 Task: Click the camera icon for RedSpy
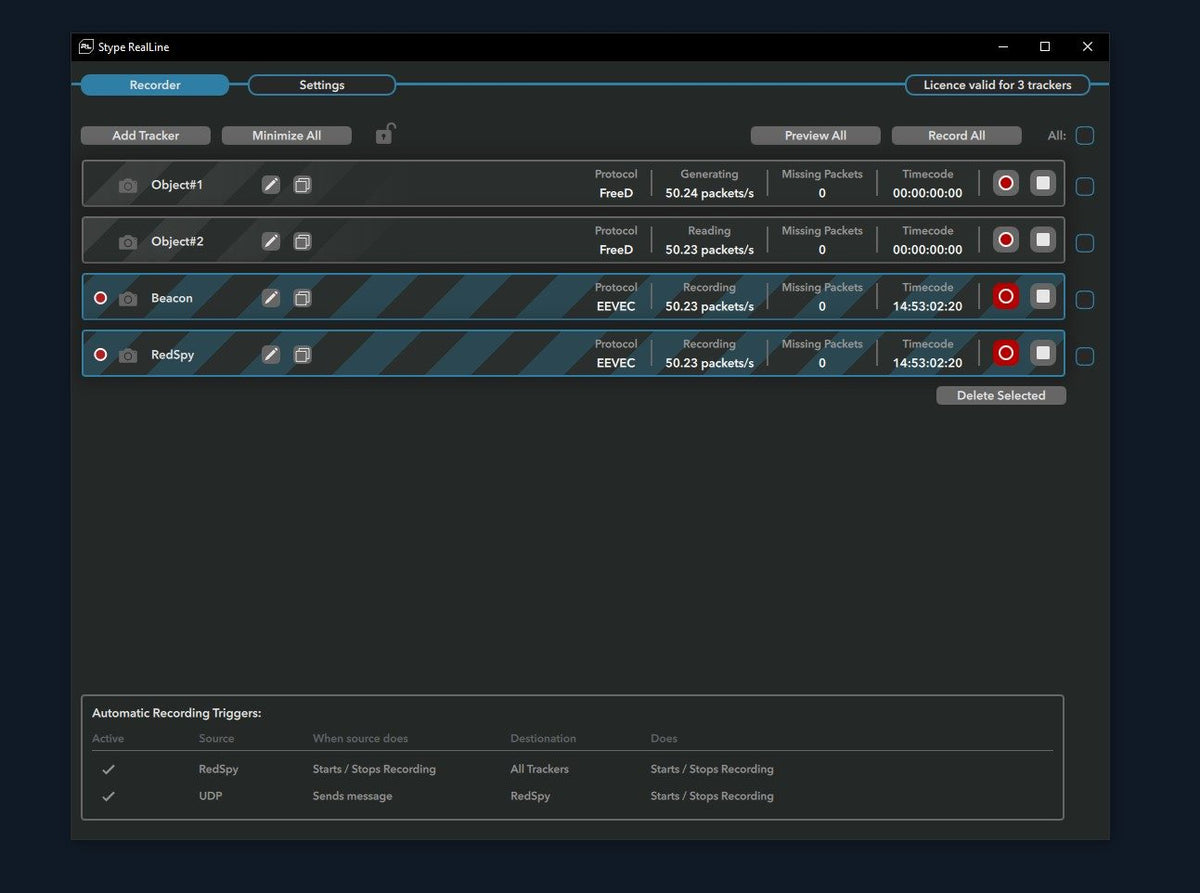coord(128,355)
